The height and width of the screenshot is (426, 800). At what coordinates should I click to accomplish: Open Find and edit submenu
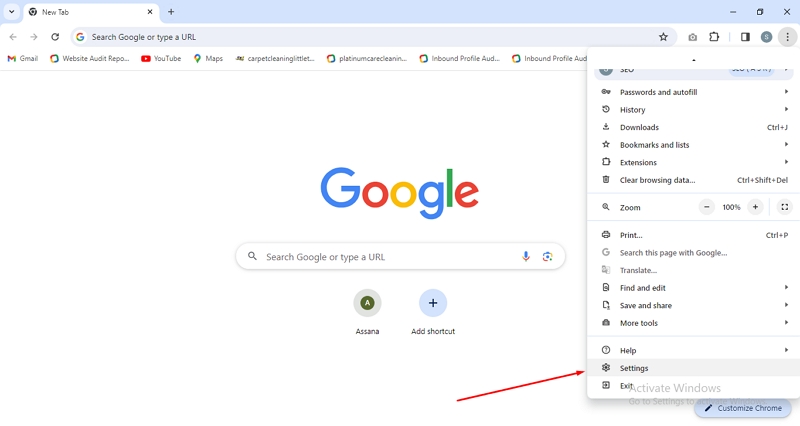coord(694,288)
